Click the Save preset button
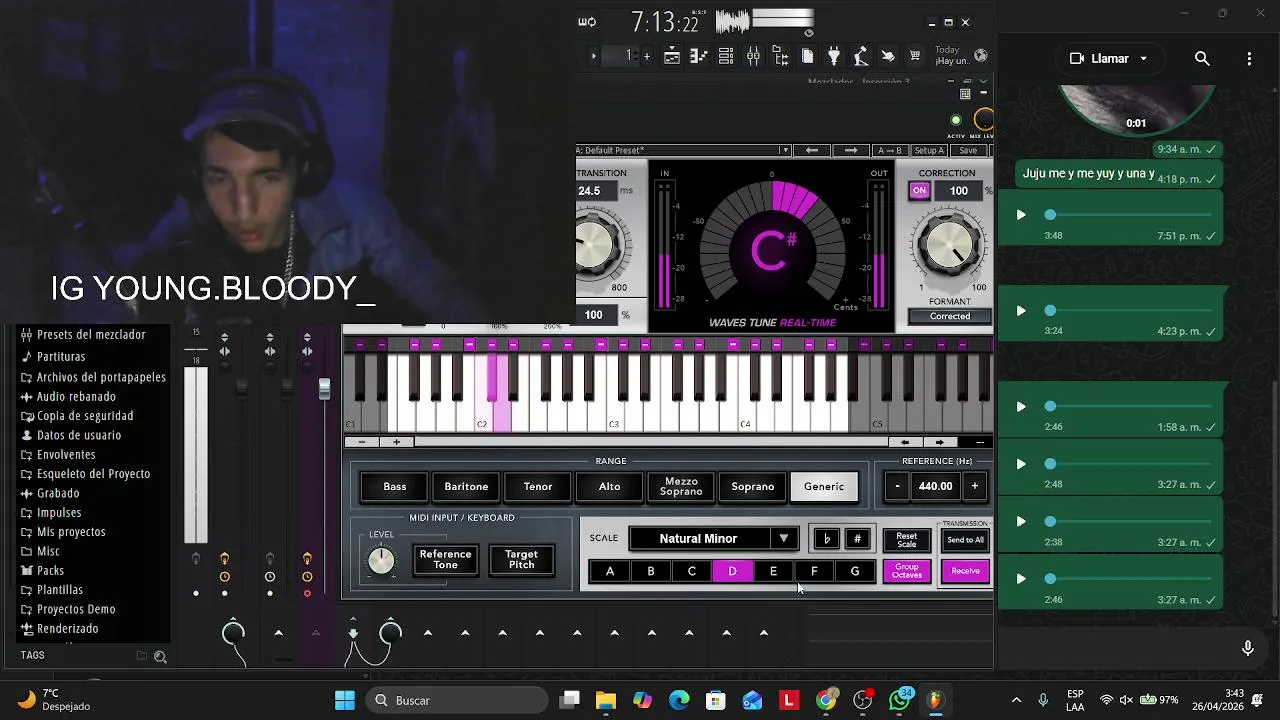1280x720 pixels. [x=968, y=150]
